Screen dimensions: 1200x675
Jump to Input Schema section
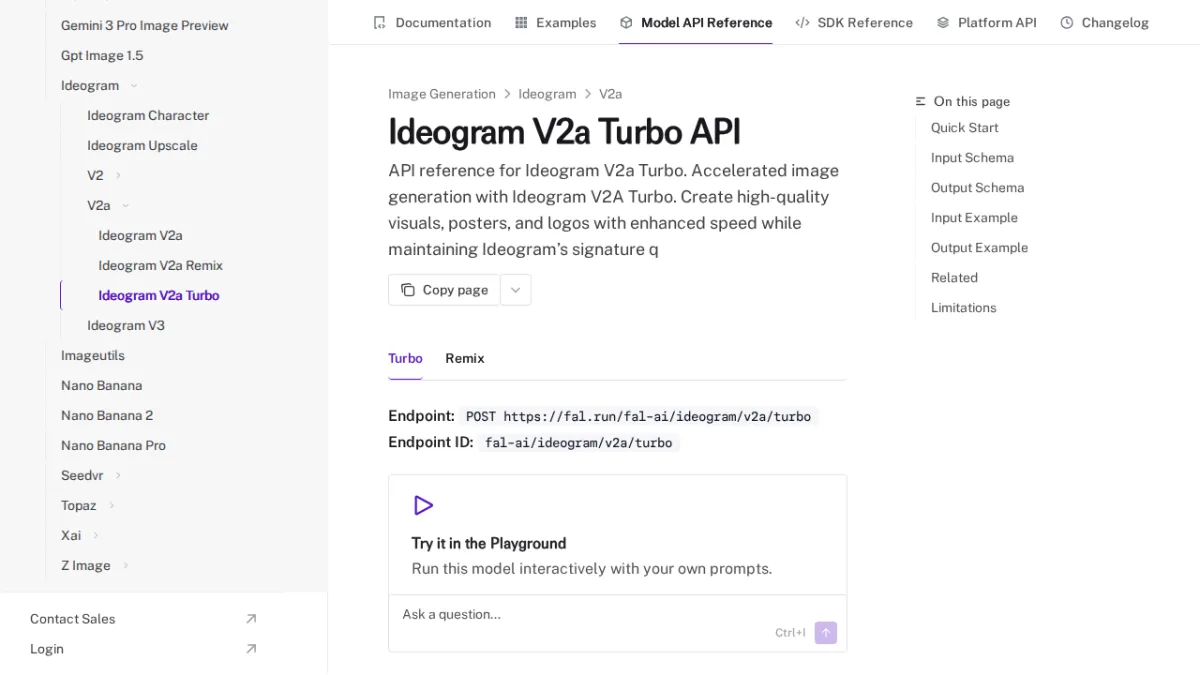click(x=972, y=158)
